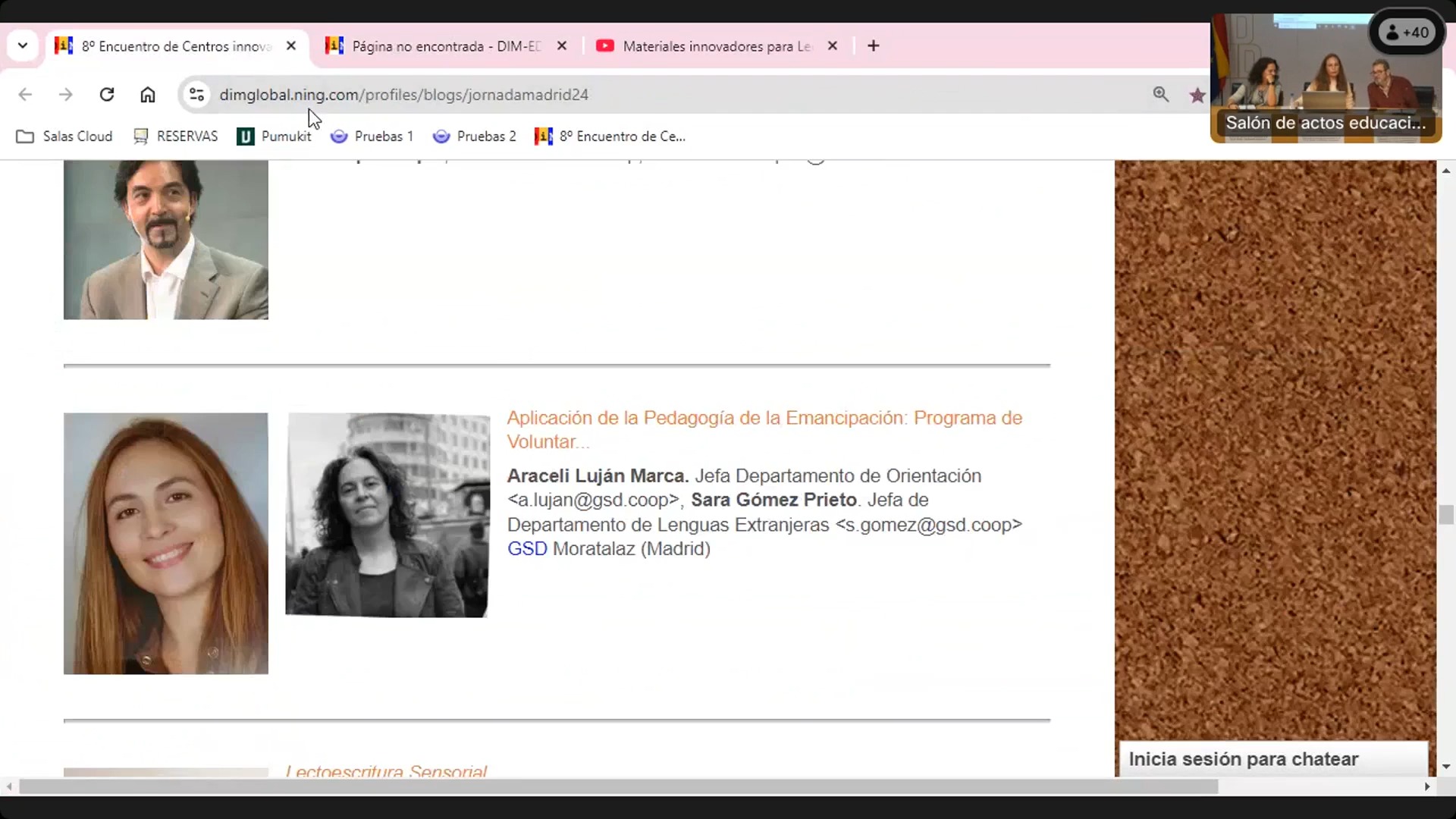Image resolution: width=1456 pixels, height=819 pixels.
Task: Select 'Sara Gómez Prieto' name text
Action: click(x=773, y=500)
